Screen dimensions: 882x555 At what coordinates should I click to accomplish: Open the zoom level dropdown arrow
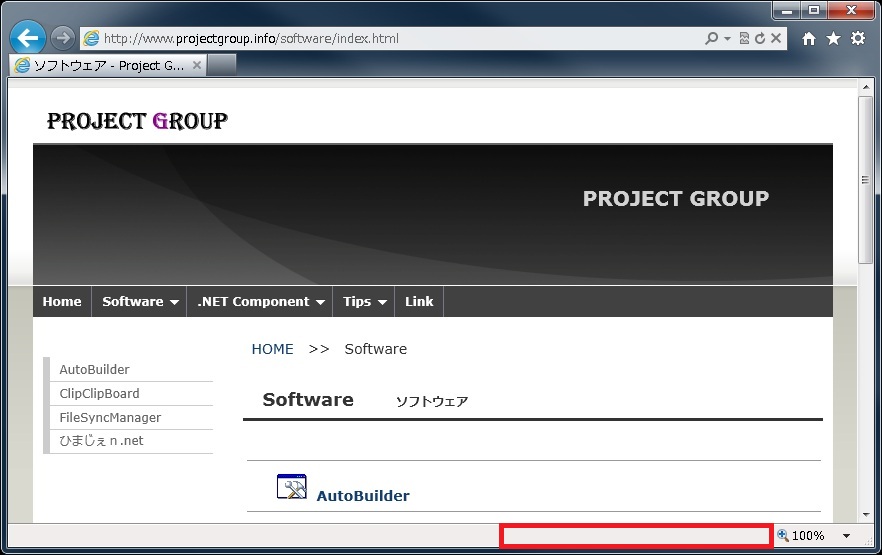tap(846, 537)
